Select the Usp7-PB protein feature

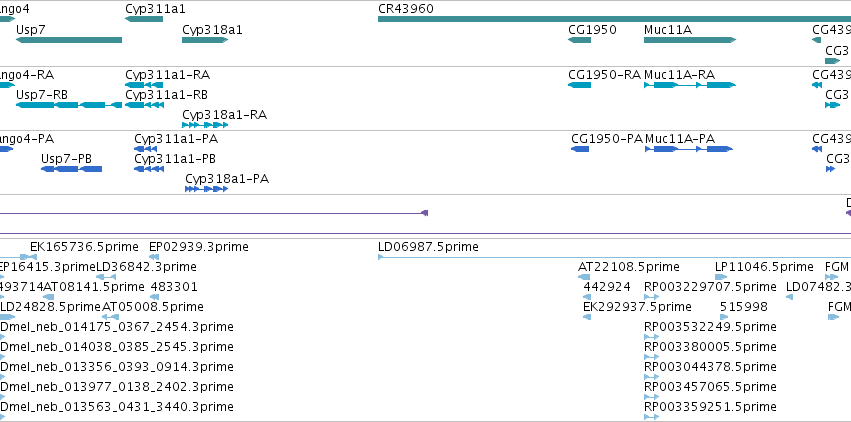72,169
